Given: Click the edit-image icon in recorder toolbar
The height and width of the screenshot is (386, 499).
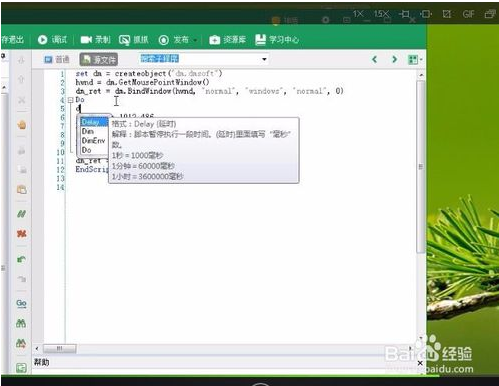Looking at the screenshot, I should coord(447,14).
